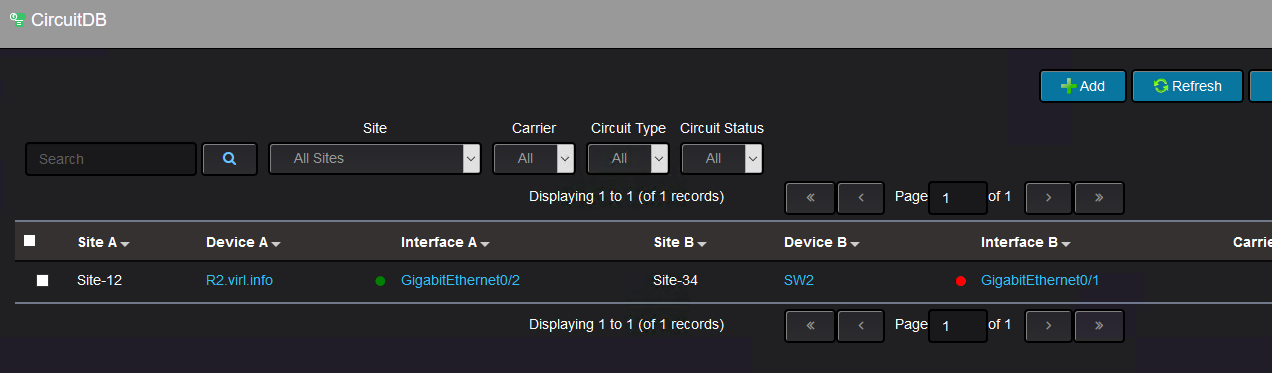This screenshot has height=373, width=1272.
Task: Click the CircuitDB title text
Action: [70, 20]
